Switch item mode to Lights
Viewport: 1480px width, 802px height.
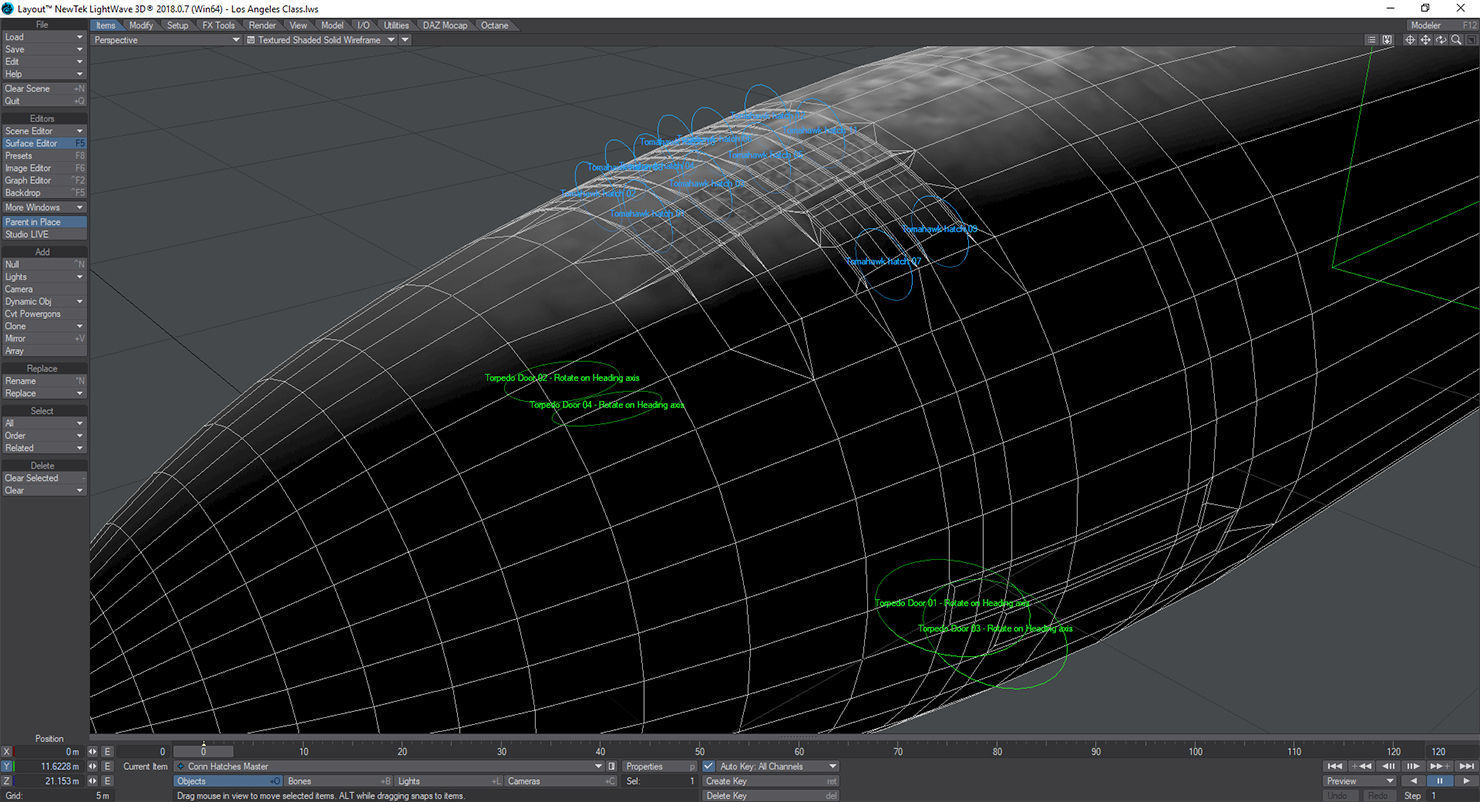click(449, 781)
